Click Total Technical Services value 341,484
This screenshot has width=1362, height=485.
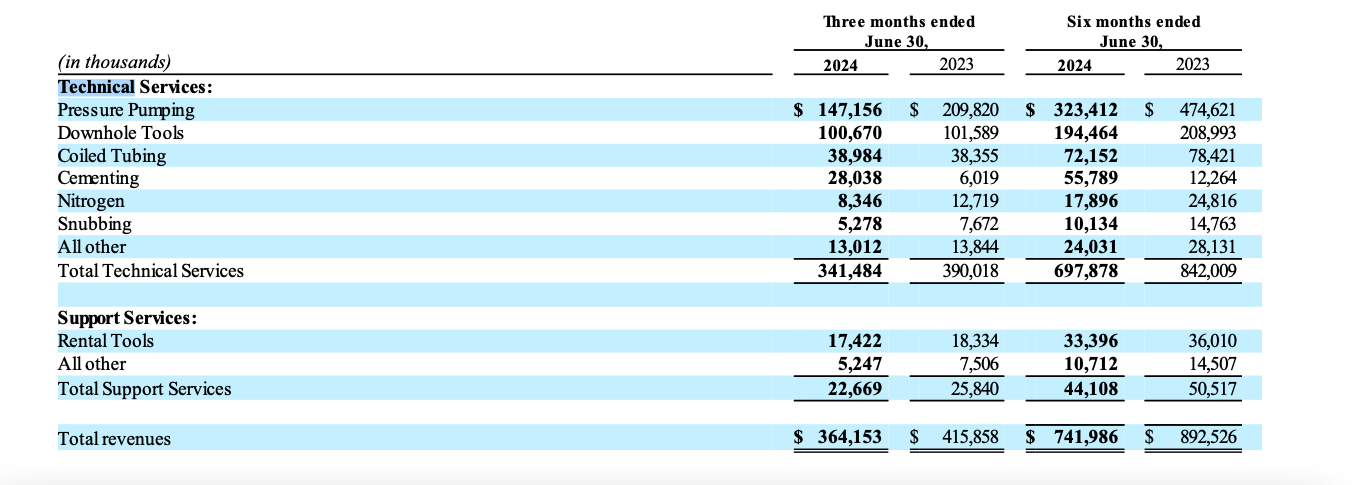(x=850, y=271)
